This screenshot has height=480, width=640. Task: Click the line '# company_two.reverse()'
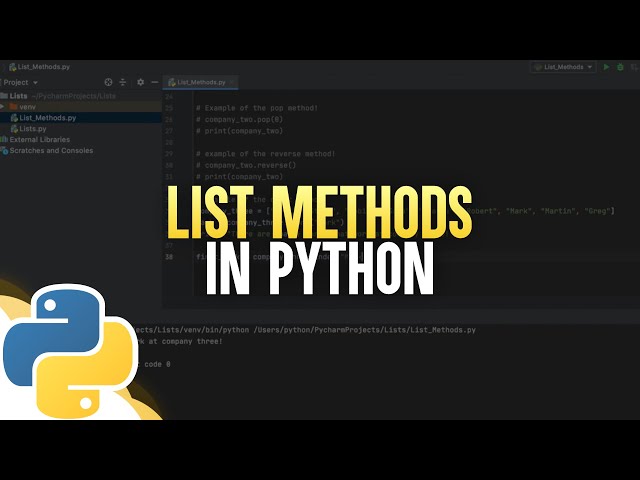(x=246, y=165)
